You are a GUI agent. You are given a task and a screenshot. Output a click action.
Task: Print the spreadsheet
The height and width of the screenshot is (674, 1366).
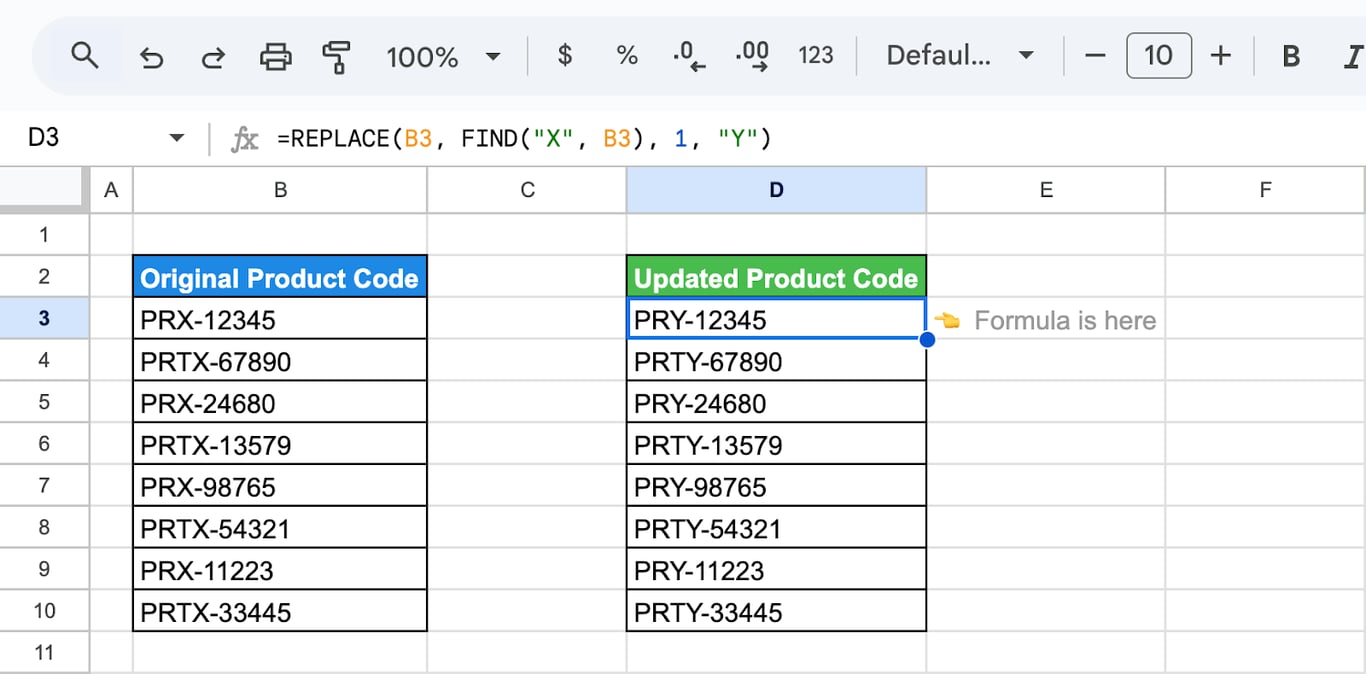[x=275, y=56]
